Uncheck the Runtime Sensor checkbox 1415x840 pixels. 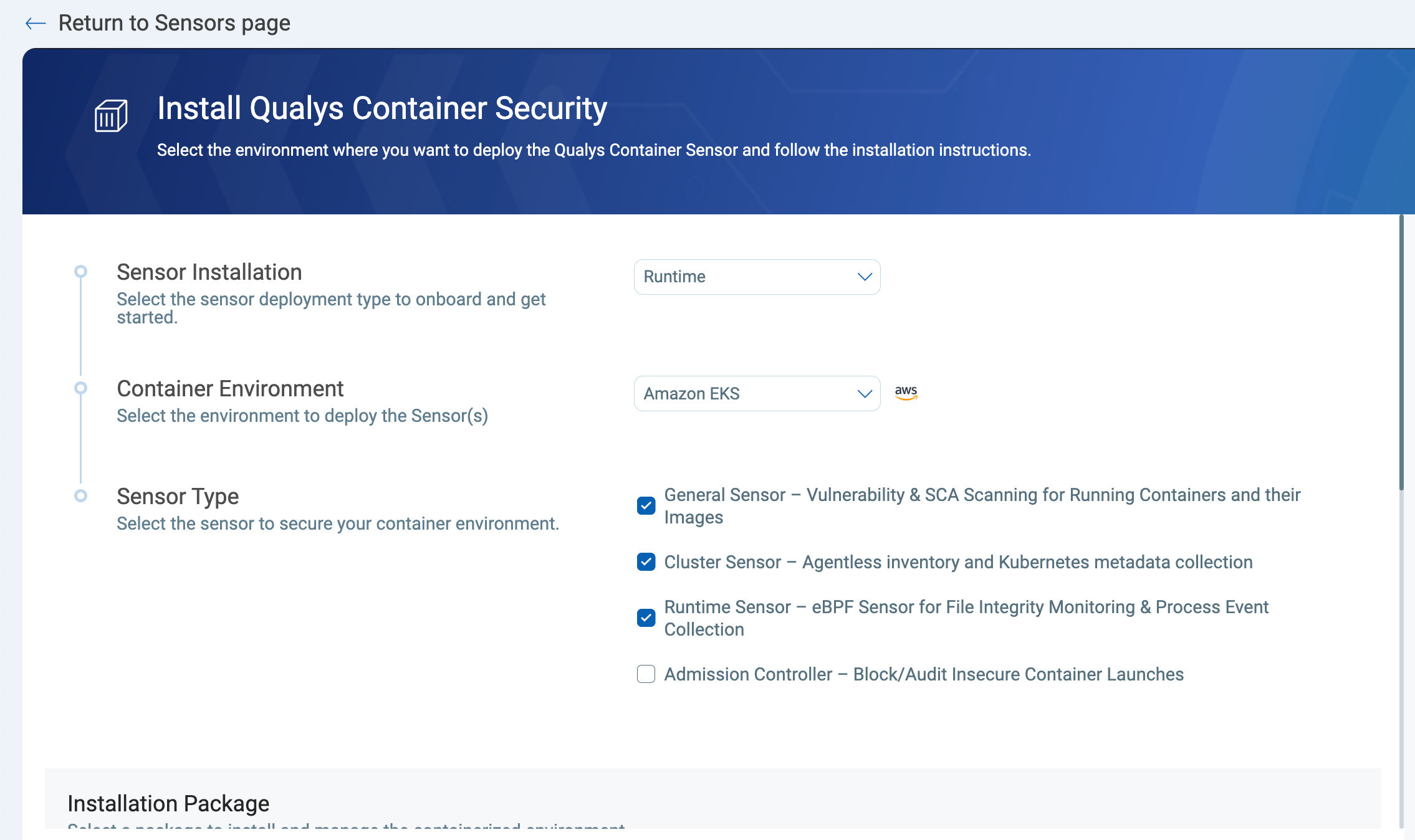coord(646,618)
